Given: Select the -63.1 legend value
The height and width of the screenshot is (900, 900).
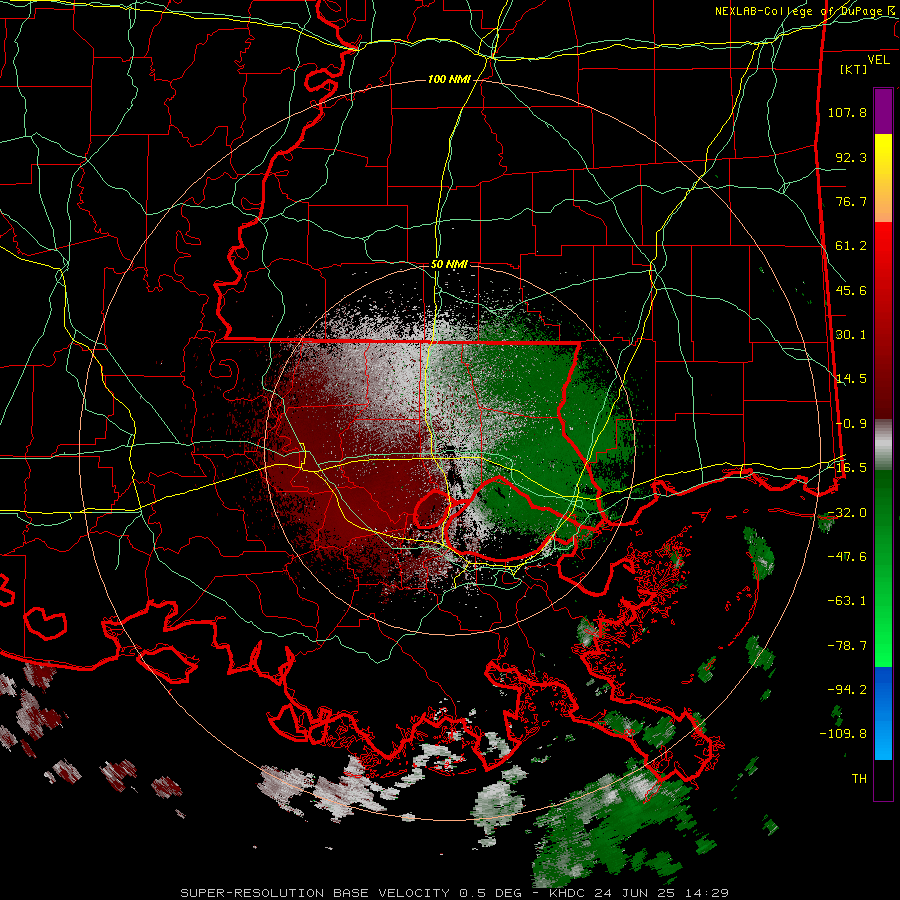Looking at the screenshot, I should [x=847, y=601].
